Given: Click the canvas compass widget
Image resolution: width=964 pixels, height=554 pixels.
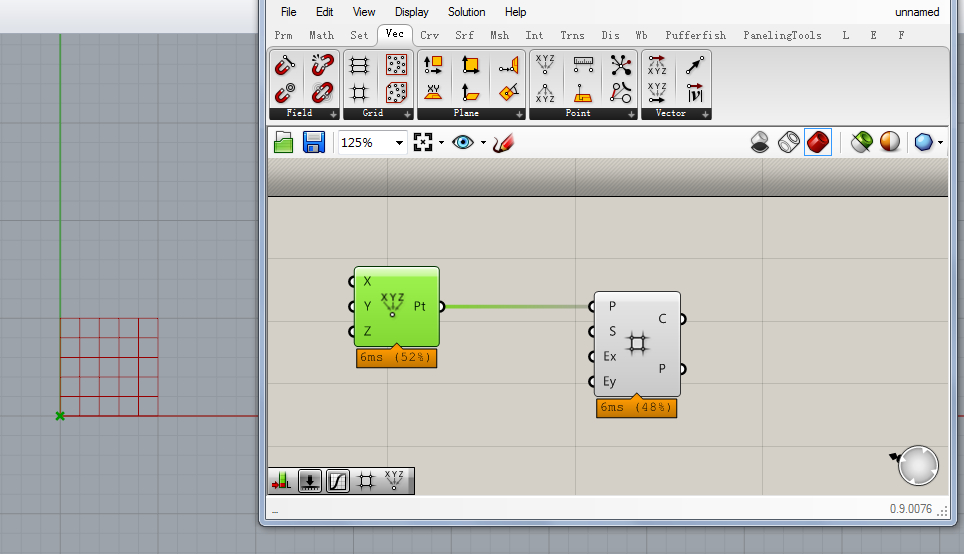Looking at the screenshot, I should pyautogui.click(x=918, y=465).
